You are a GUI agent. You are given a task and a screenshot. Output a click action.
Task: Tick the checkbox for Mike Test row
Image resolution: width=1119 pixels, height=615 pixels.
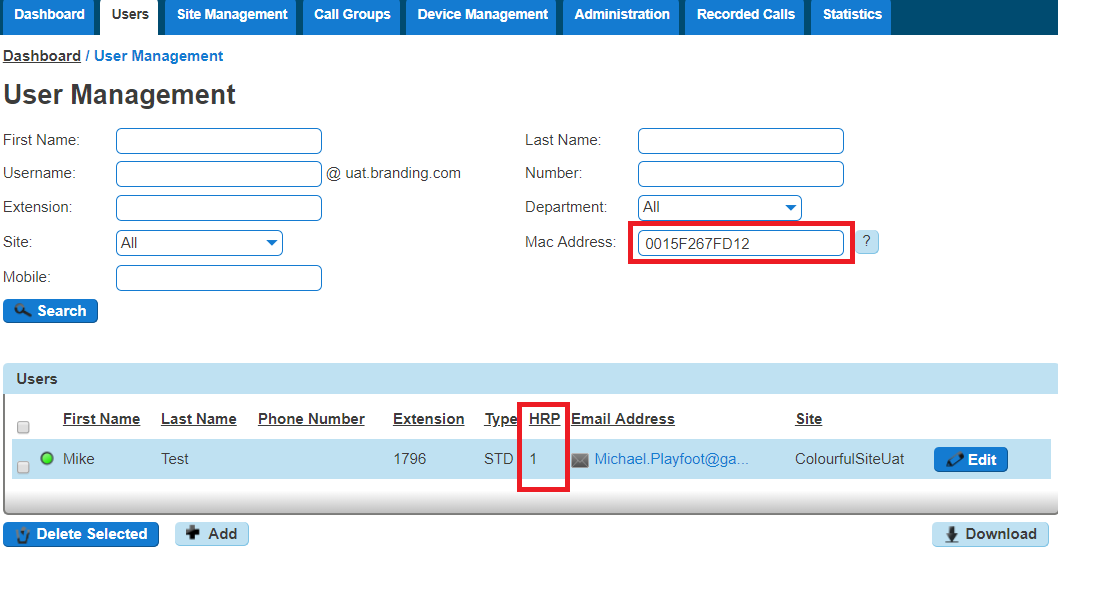(x=24, y=467)
